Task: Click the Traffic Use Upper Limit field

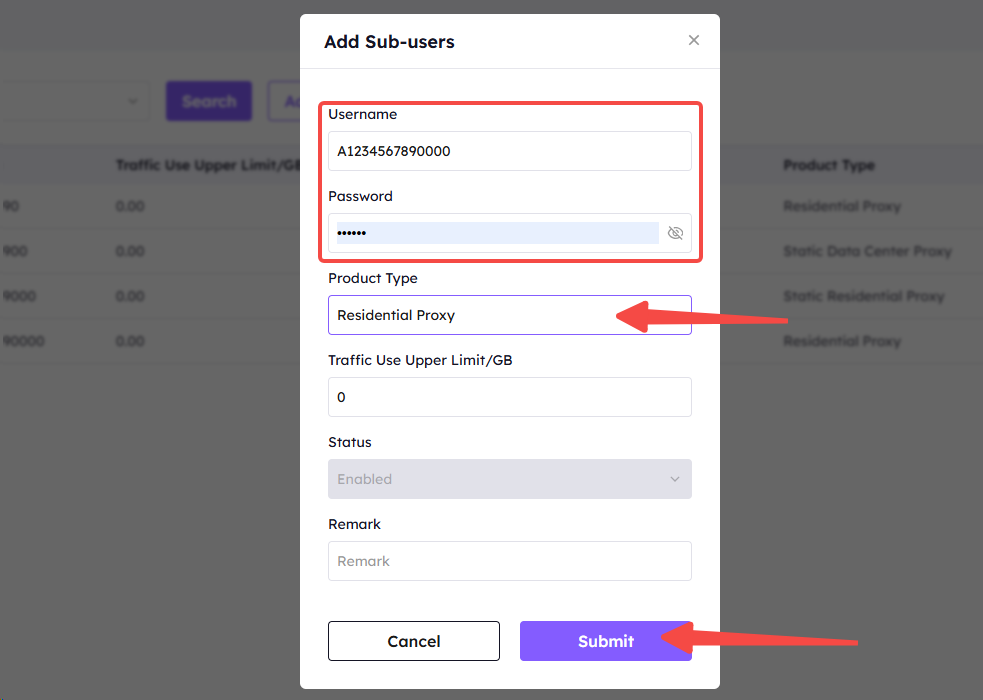Action: 509,397
